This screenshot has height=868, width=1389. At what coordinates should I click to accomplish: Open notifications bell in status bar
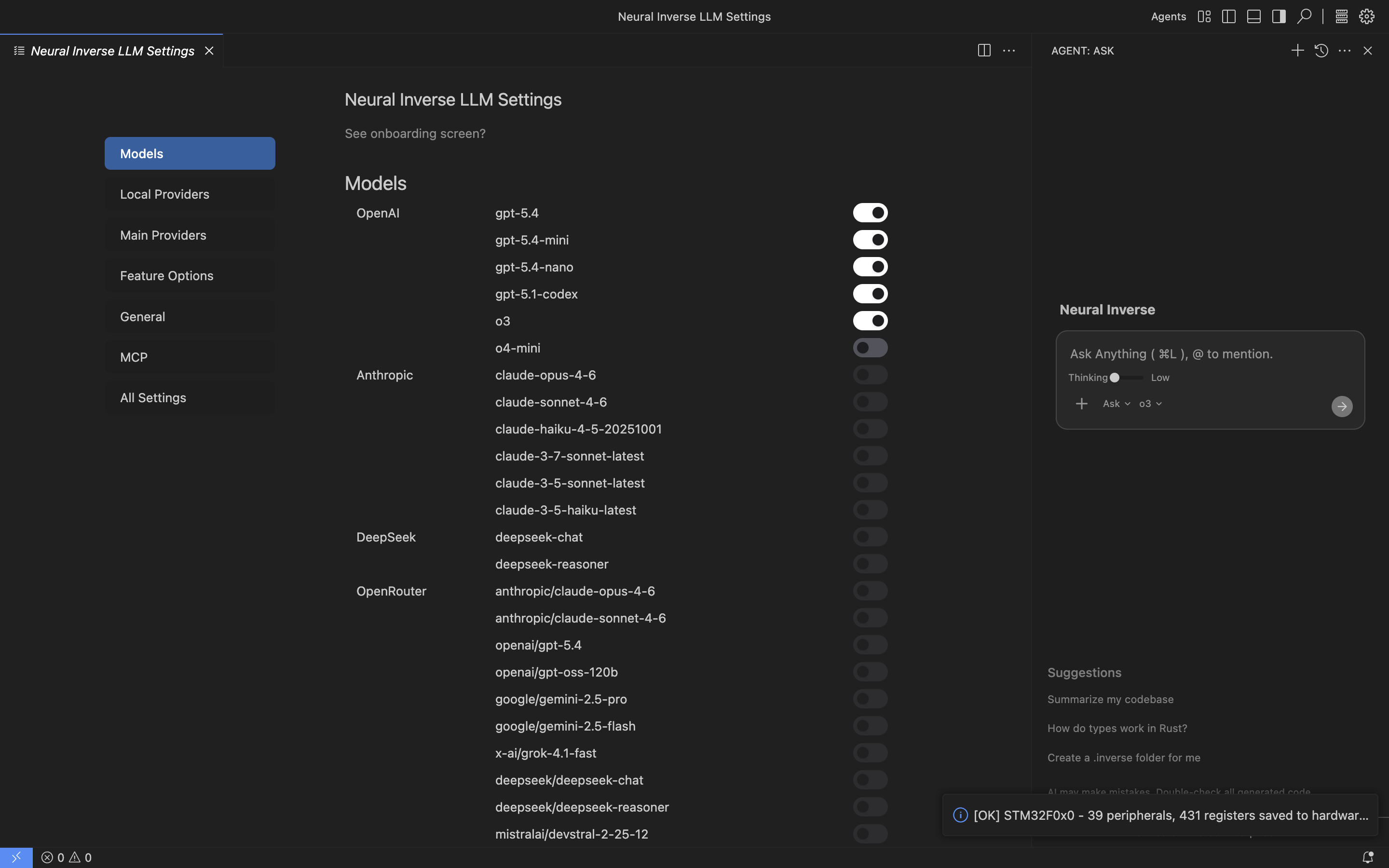1368,857
